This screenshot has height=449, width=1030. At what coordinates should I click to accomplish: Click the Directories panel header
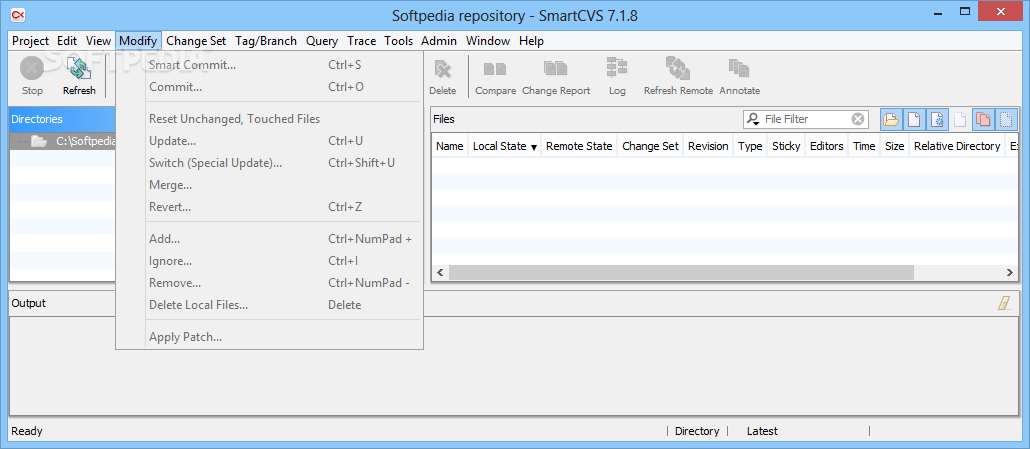pyautogui.click(x=62, y=119)
